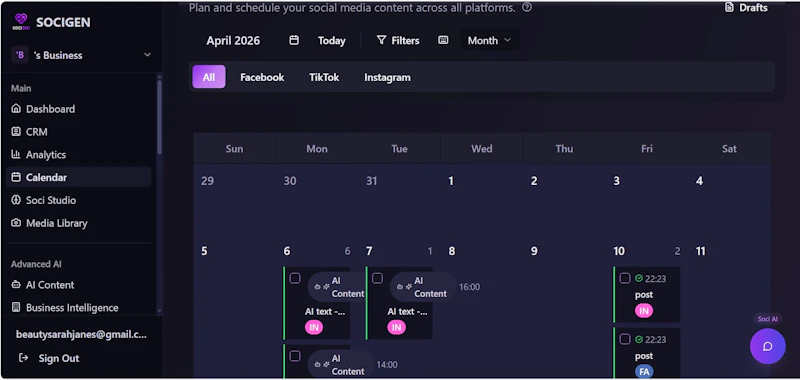Click the Sign Out arrow icon

(23, 358)
